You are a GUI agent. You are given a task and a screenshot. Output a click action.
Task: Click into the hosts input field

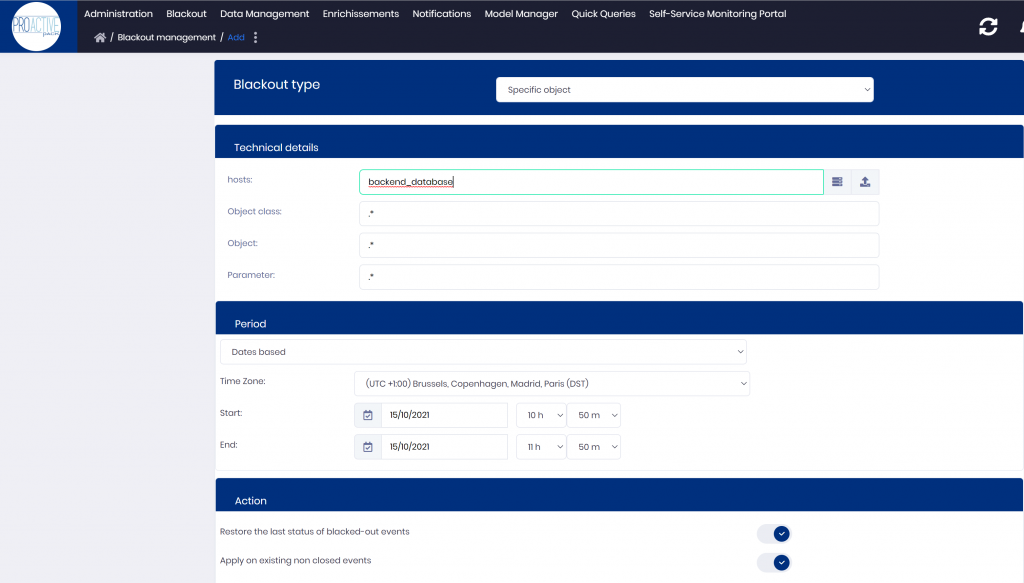pos(591,182)
